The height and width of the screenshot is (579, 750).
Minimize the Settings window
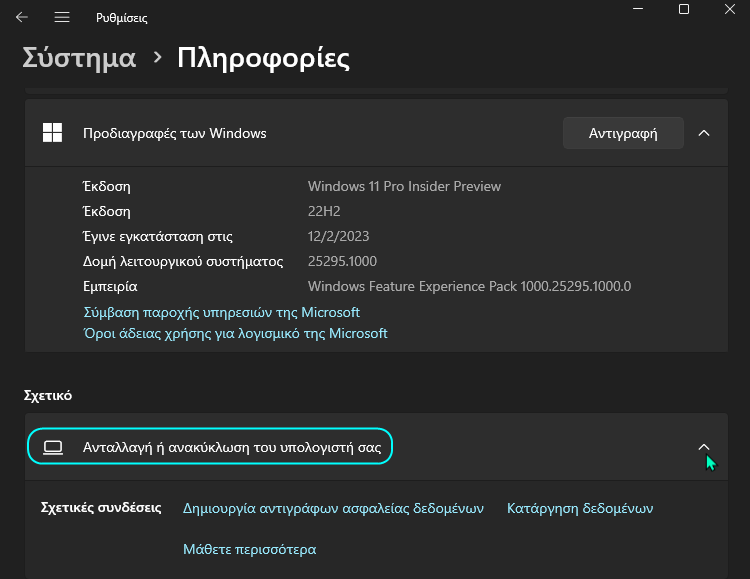tap(638, 9)
